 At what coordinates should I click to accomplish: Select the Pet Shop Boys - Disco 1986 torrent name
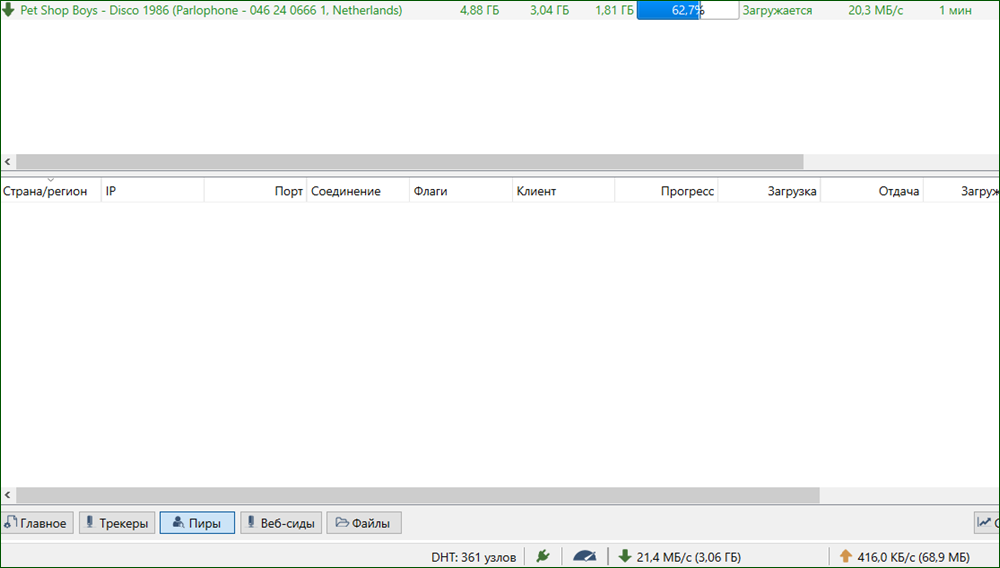(211, 10)
